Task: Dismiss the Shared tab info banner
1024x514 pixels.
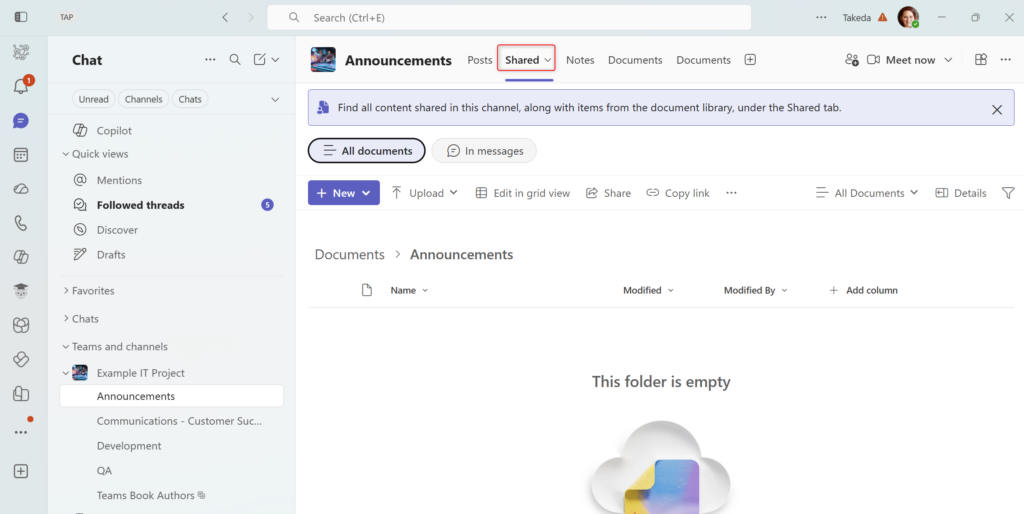Action: point(996,110)
